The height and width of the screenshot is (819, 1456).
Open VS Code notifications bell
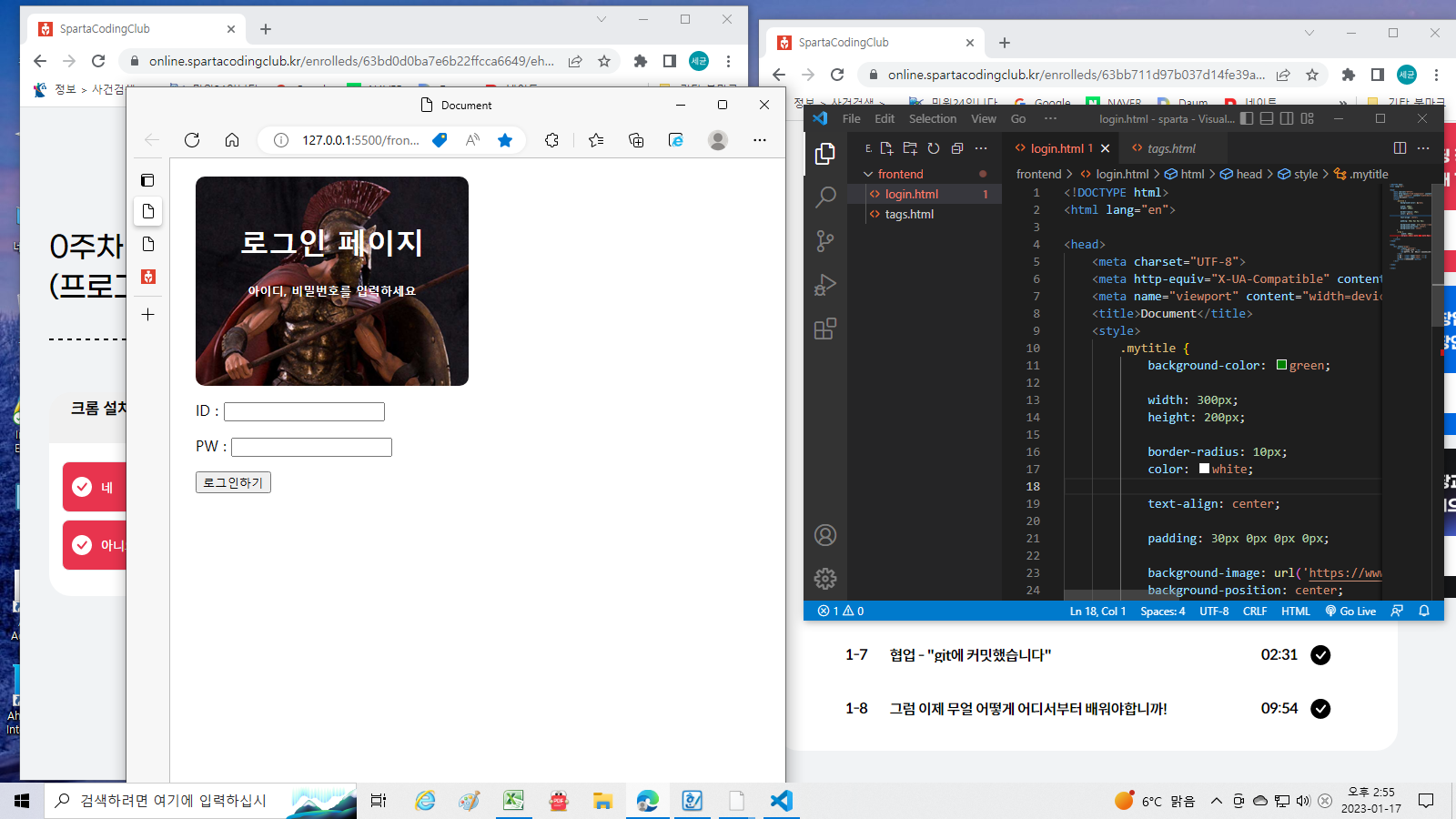(x=1424, y=611)
